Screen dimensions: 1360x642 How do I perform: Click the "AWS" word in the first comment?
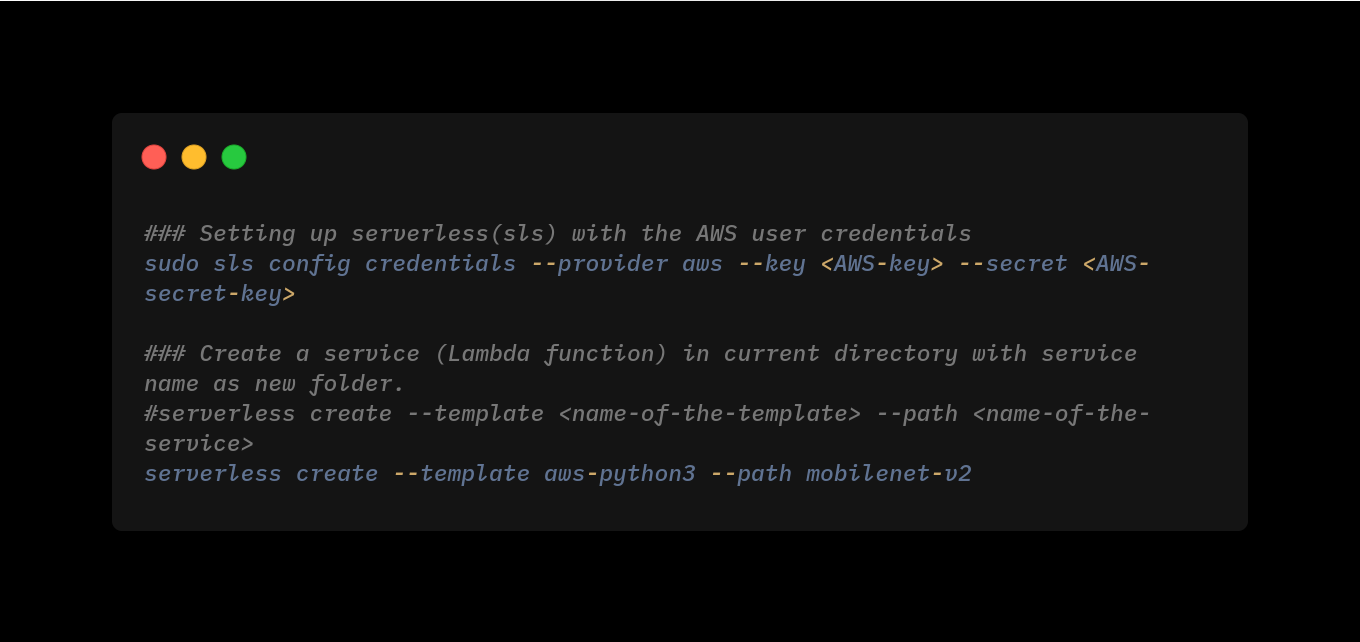(716, 234)
